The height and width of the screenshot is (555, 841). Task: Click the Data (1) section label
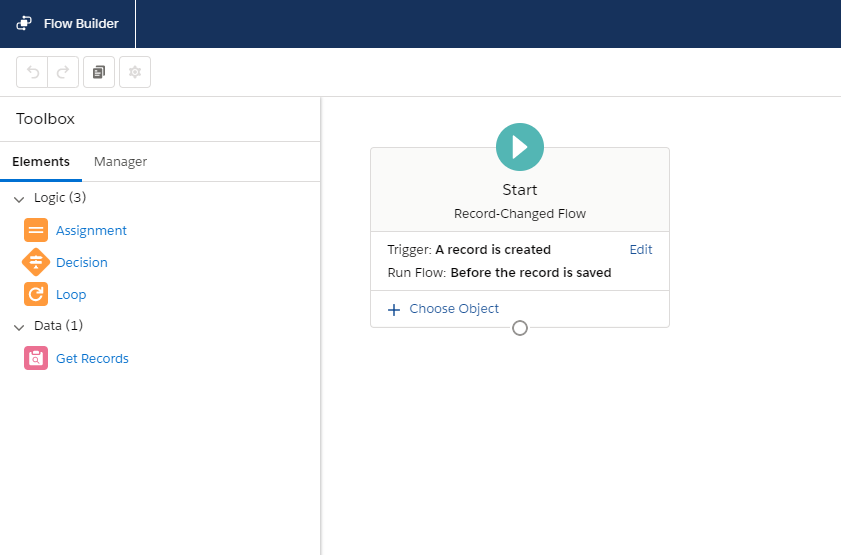[x=58, y=325]
